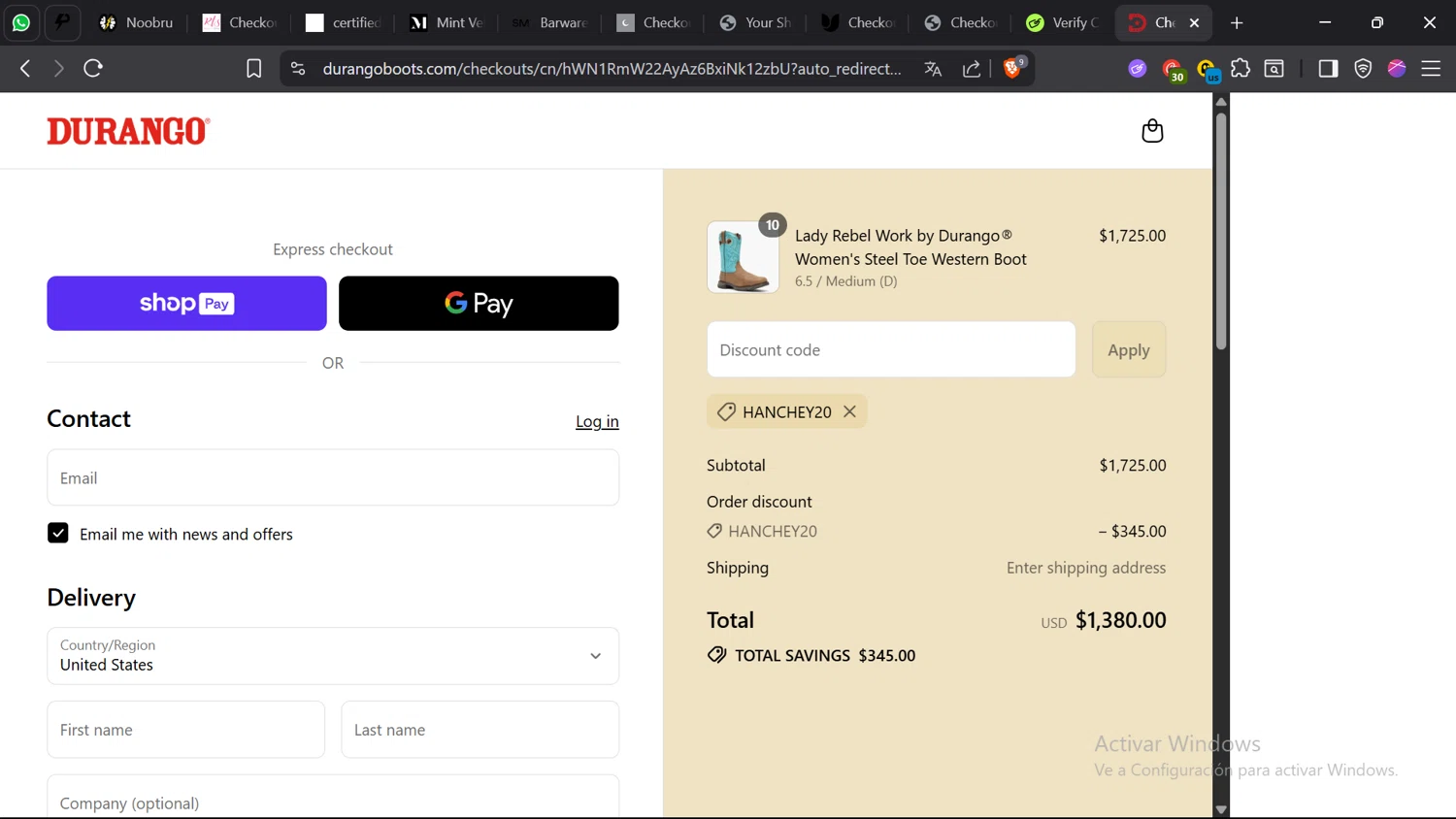Click the browser forward arrow
Image resolution: width=1456 pixels, height=819 pixels.
pyautogui.click(x=59, y=68)
